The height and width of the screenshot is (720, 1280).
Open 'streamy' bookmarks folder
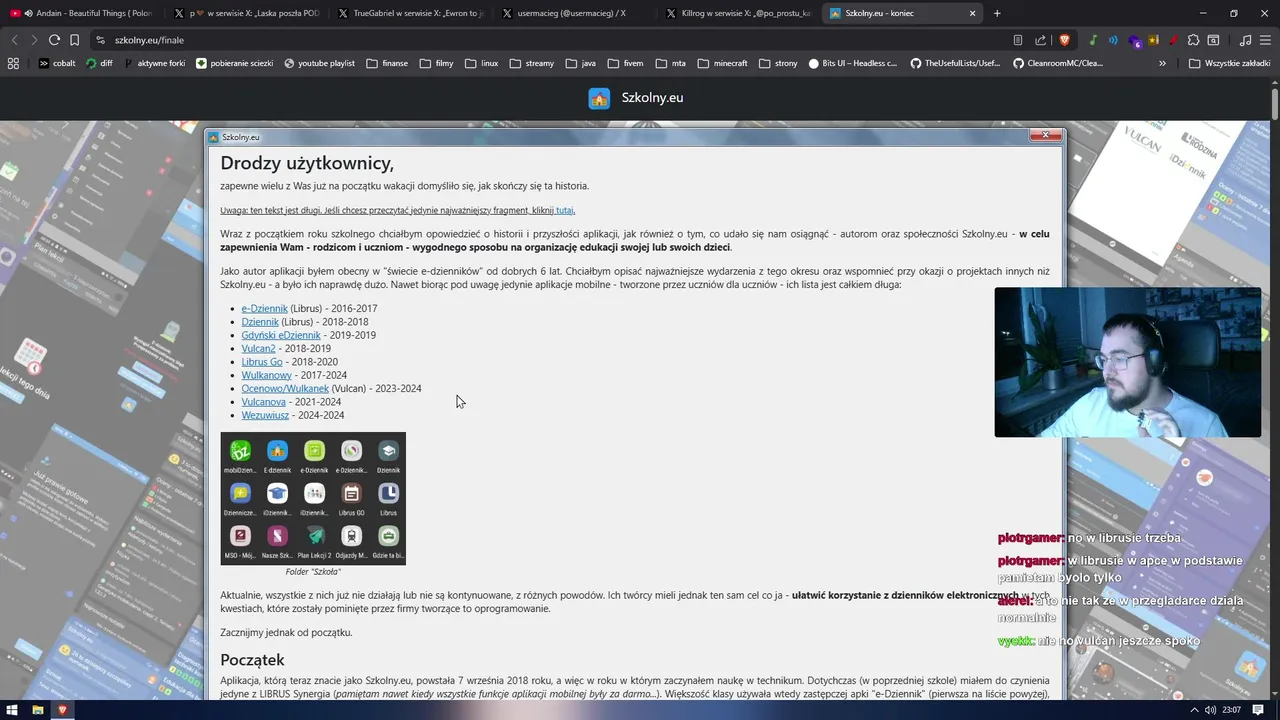[531, 63]
